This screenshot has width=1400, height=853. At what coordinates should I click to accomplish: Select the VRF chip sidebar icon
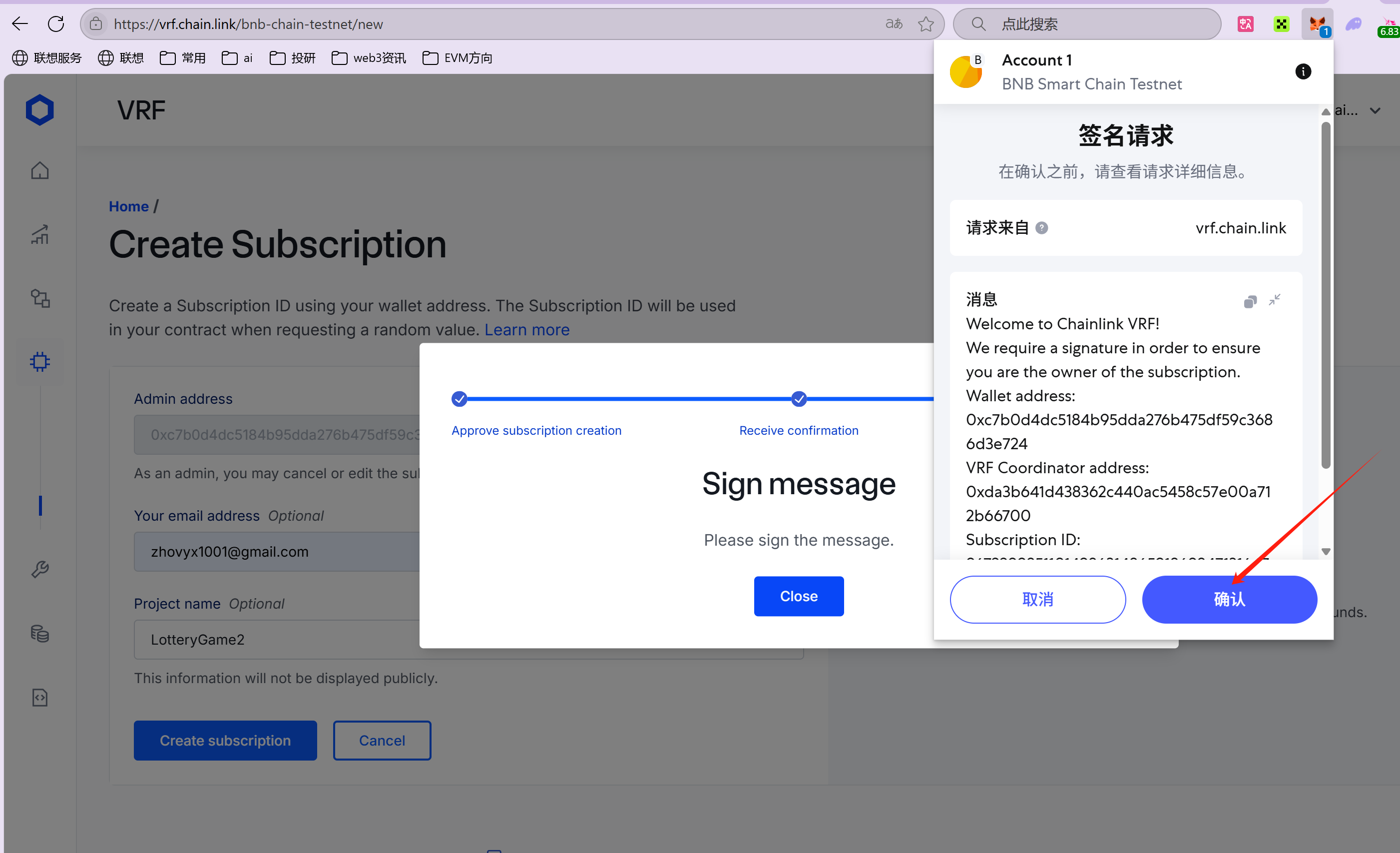click(40, 362)
